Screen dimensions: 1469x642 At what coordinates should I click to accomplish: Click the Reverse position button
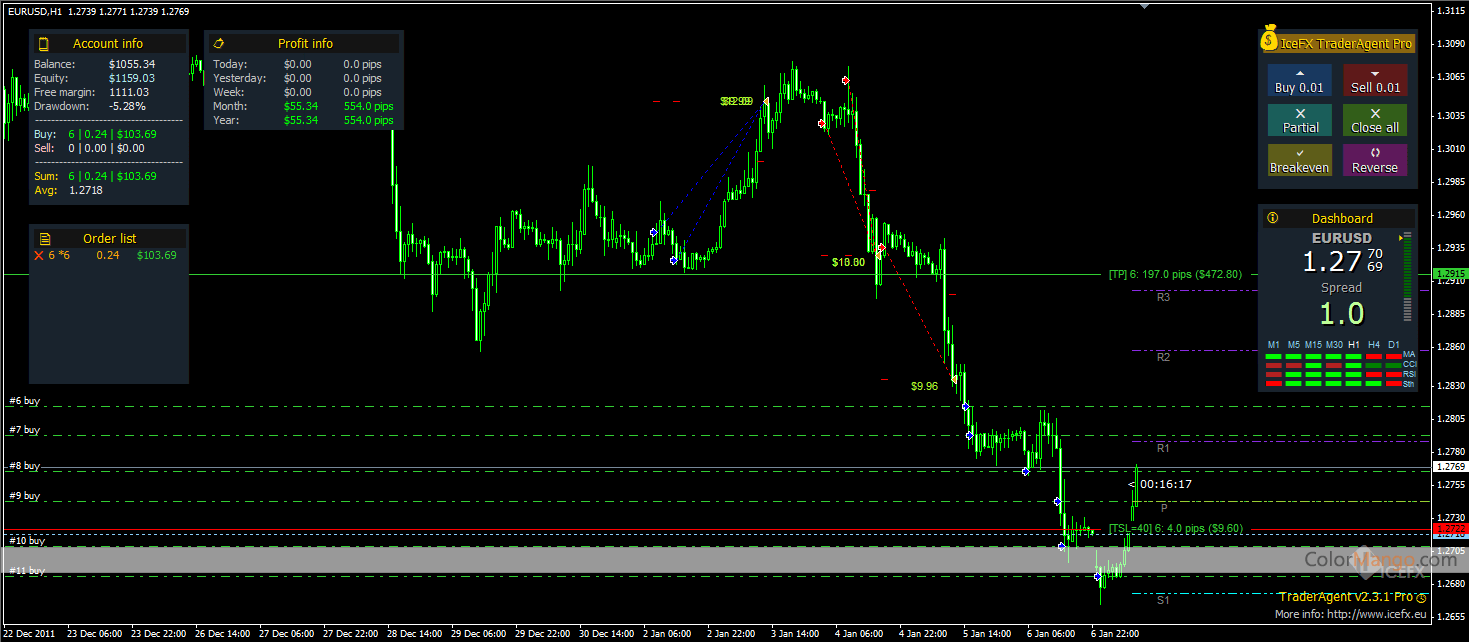(x=1374, y=160)
